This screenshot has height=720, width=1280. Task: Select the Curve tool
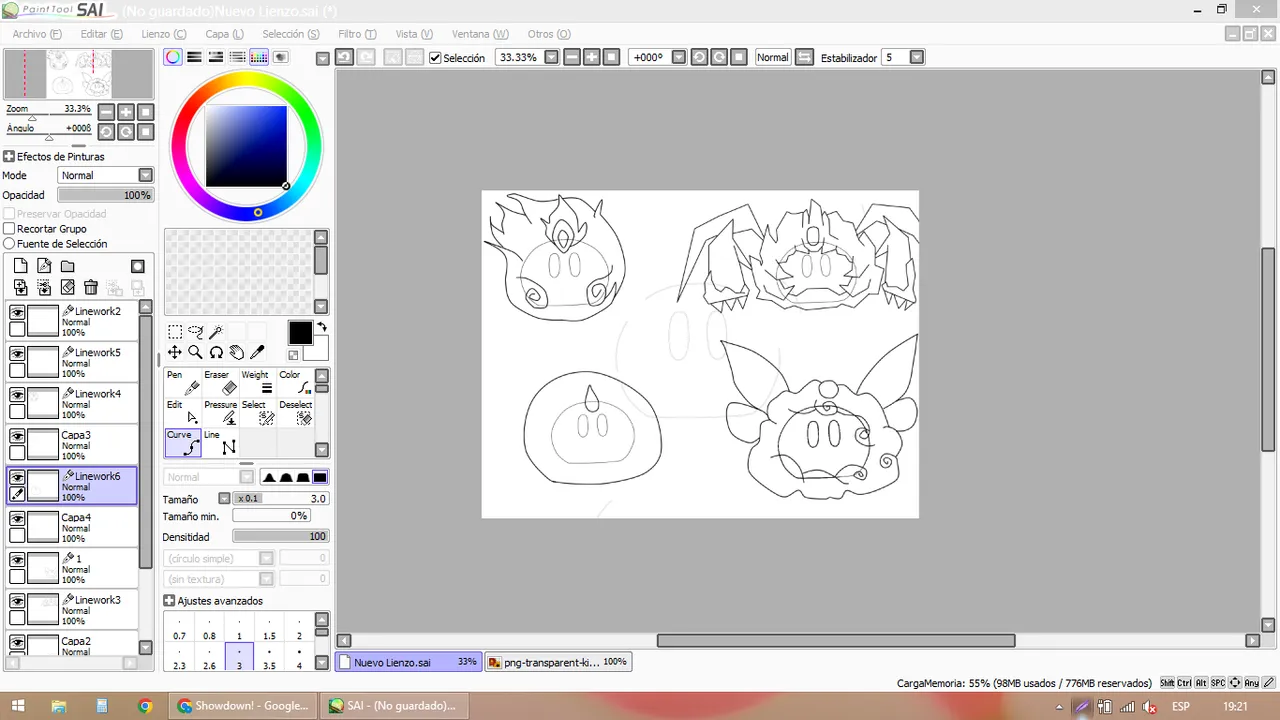183,442
